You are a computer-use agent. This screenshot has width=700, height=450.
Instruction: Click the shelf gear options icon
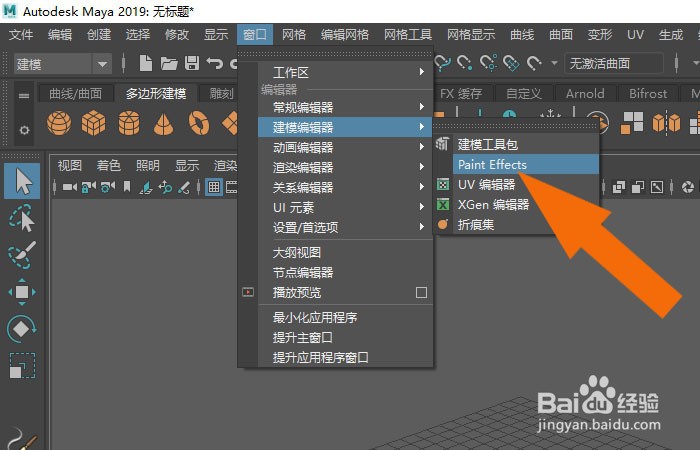[24, 130]
